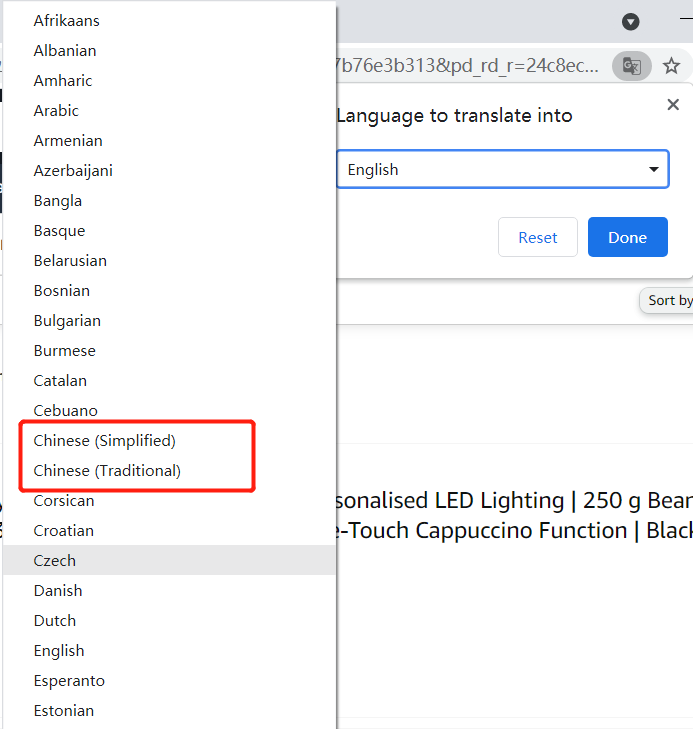Select Chinese (Traditional) option

tap(169, 471)
